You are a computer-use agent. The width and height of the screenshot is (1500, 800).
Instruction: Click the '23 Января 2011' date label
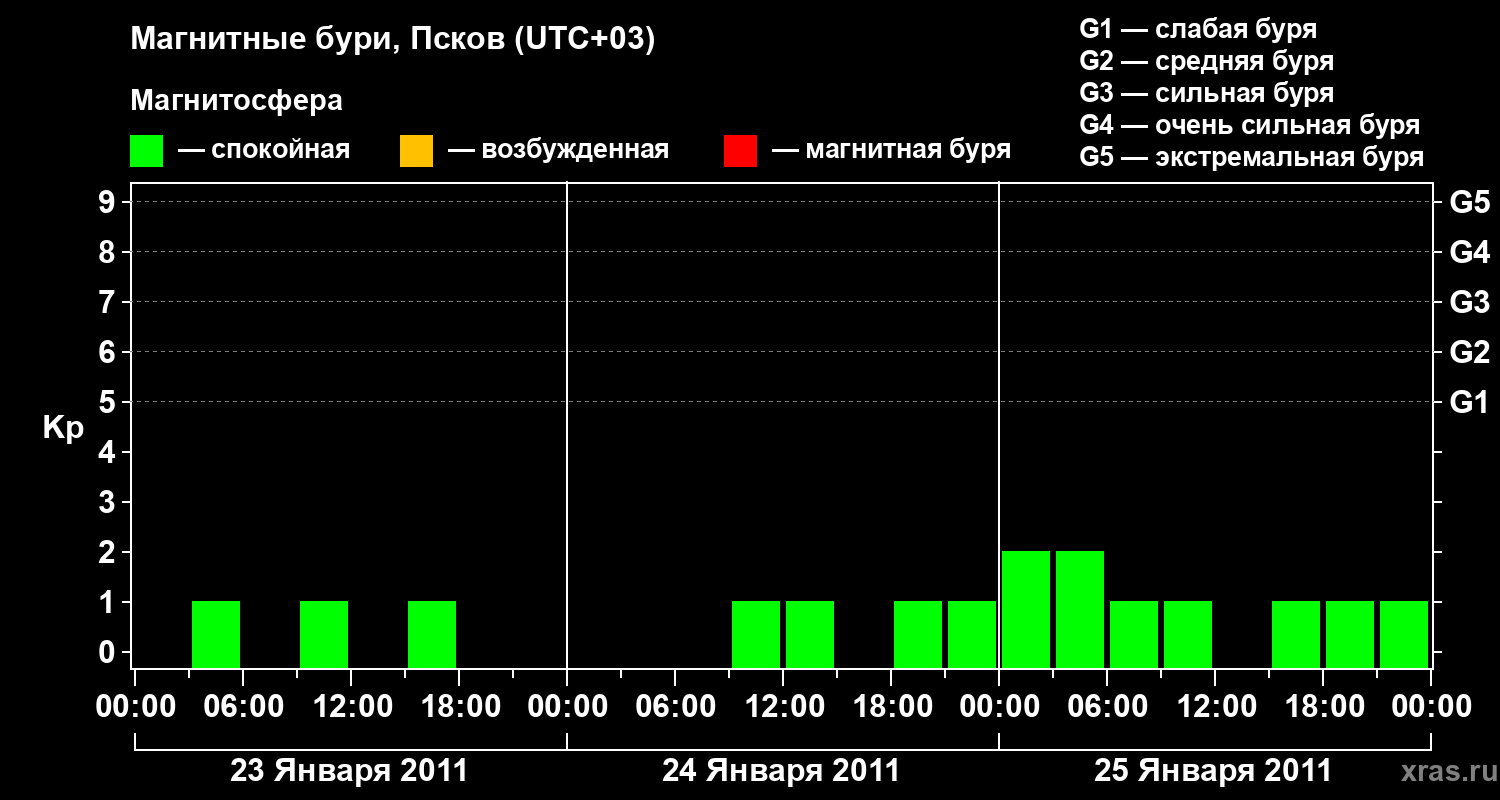349,771
